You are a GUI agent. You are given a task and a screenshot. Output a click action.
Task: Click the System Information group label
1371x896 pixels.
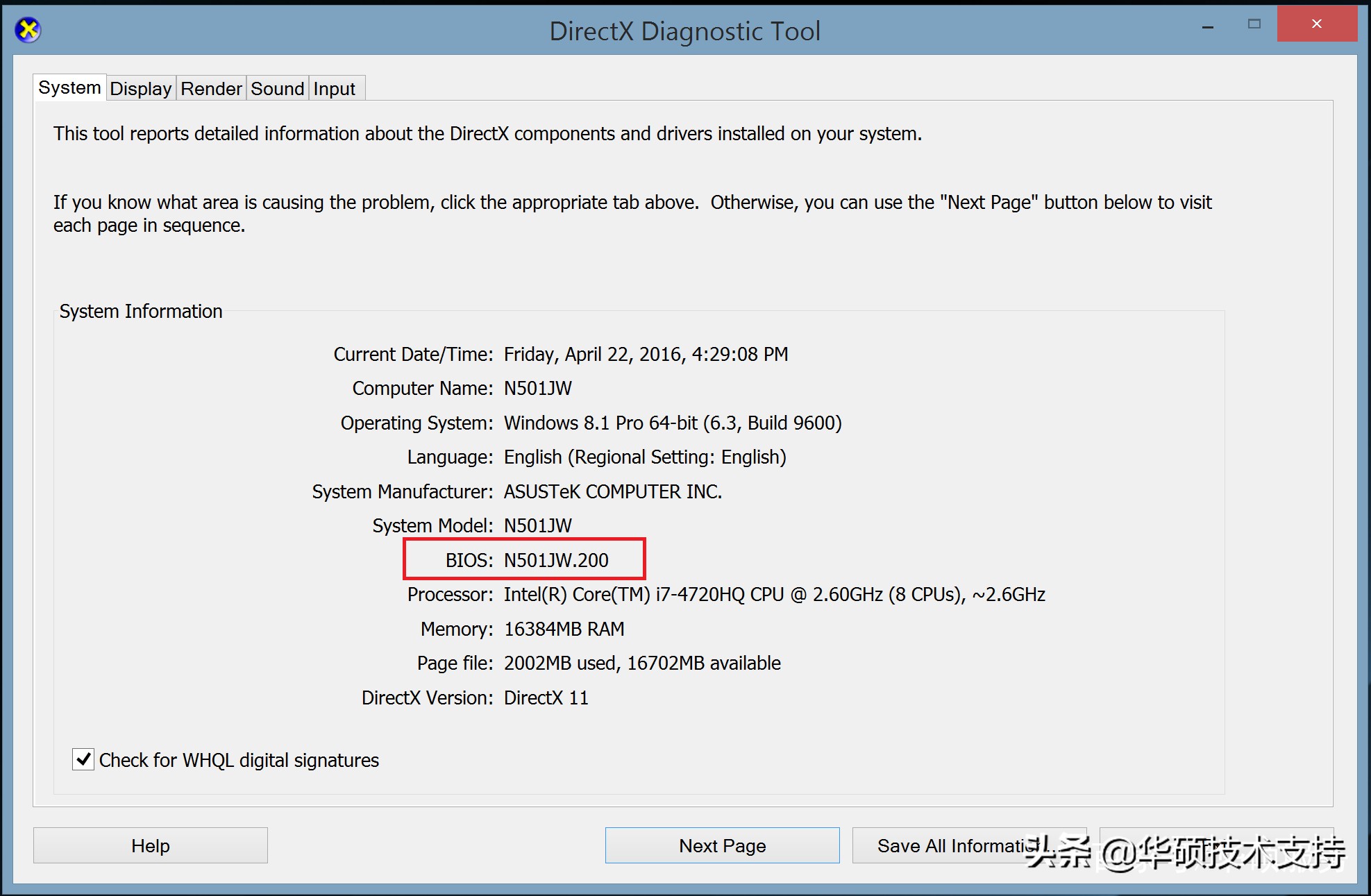pyautogui.click(x=141, y=311)
